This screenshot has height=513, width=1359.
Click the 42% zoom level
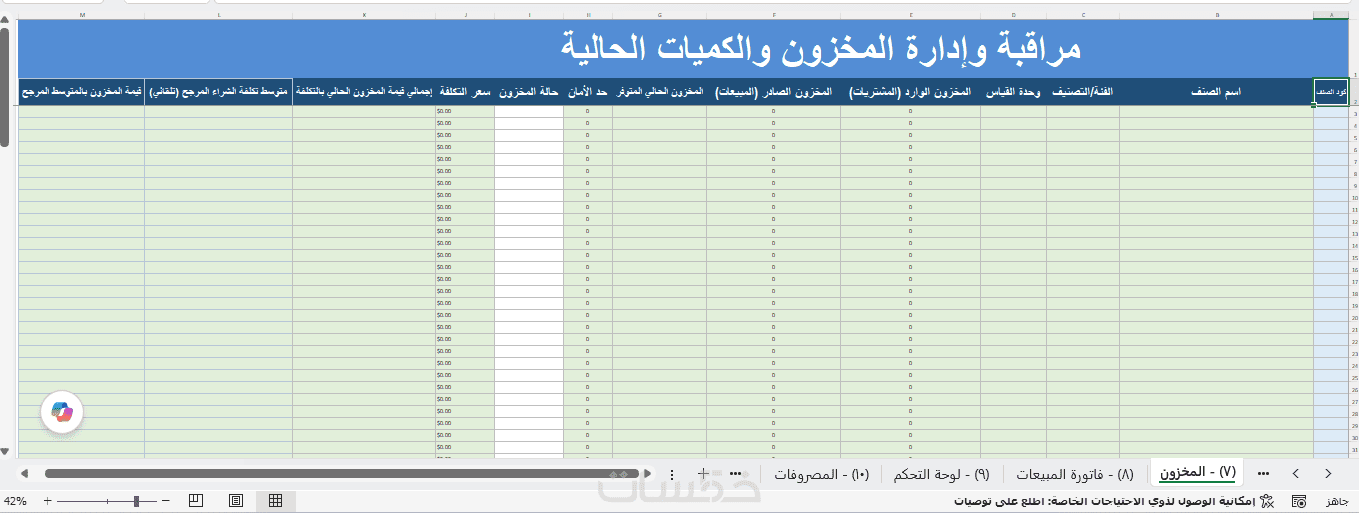[x=15, y=500]
